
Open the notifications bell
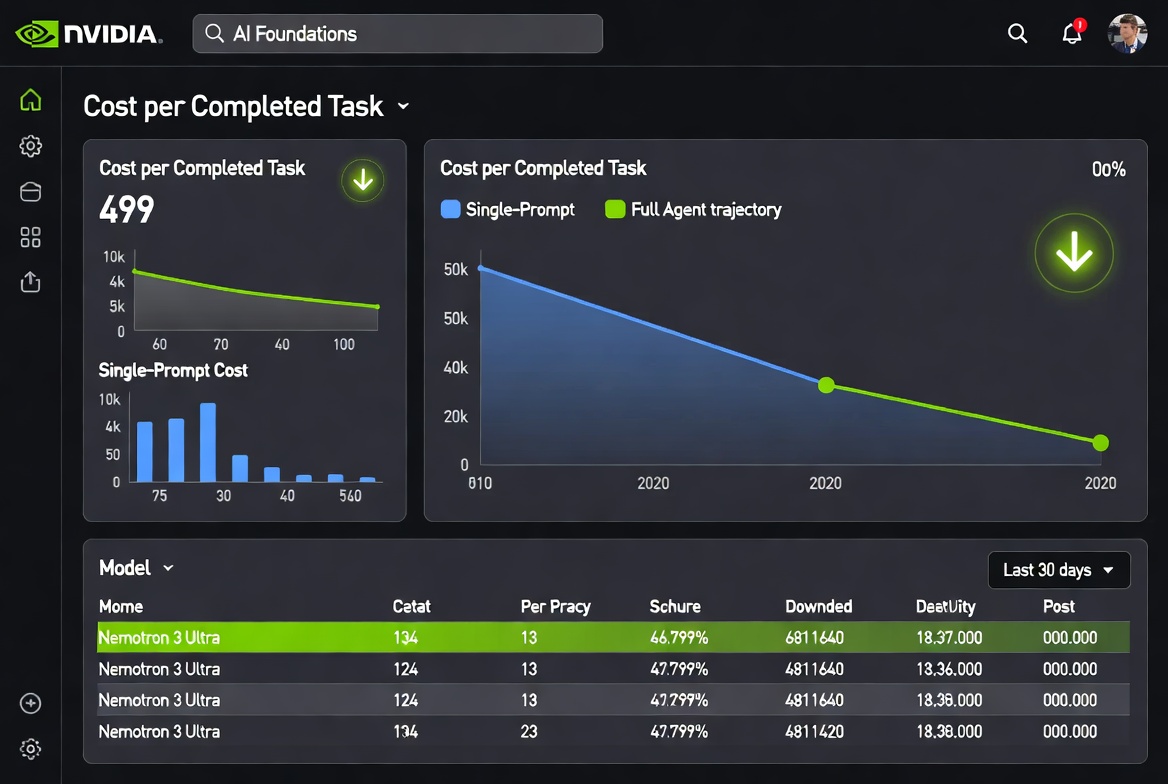[x=1072, y=33]
